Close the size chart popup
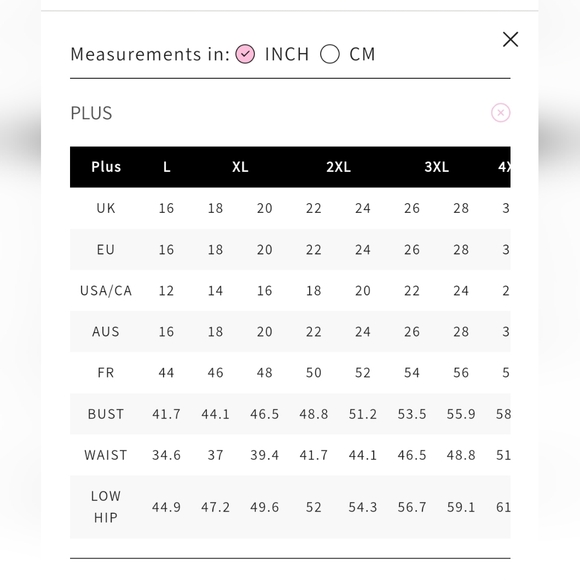580x580 pixels. click(510, 39)
